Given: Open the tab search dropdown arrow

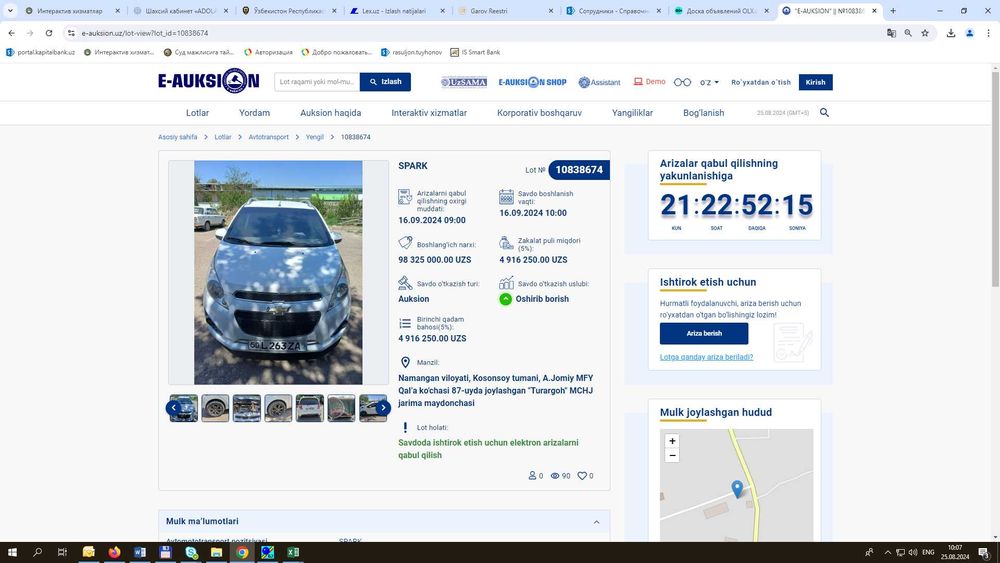Looking at the screenshot, I should pos(10,11).
